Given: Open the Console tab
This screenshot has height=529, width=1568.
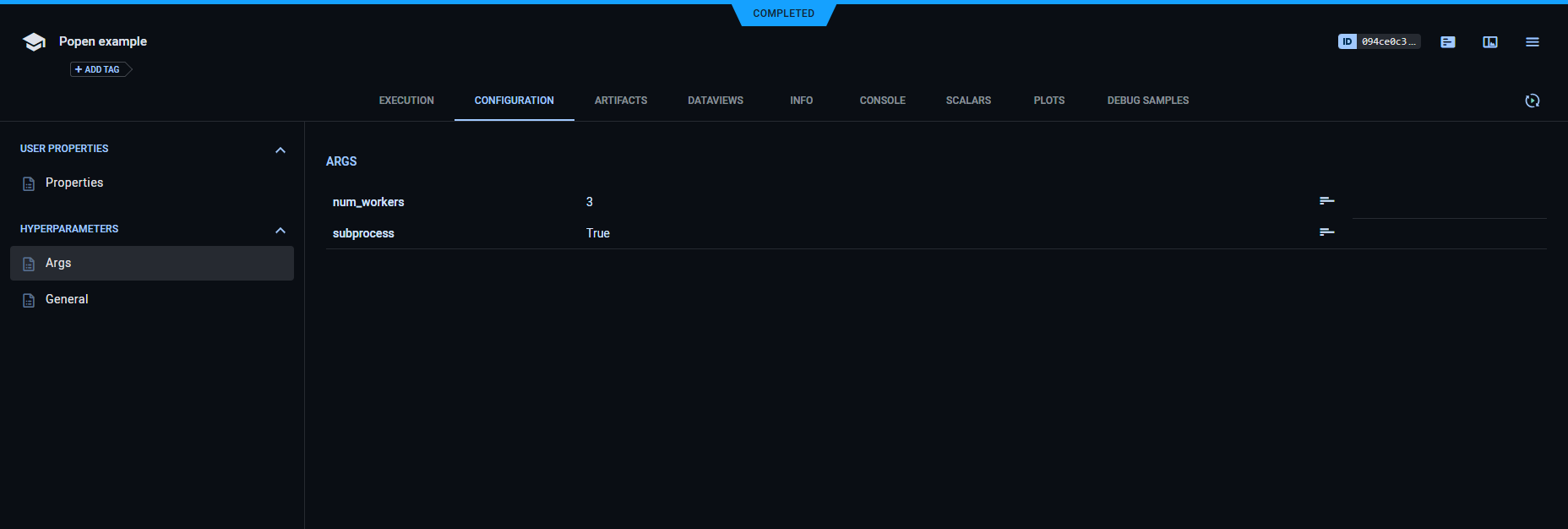Looking at the screenshot, I should [882, 101].
